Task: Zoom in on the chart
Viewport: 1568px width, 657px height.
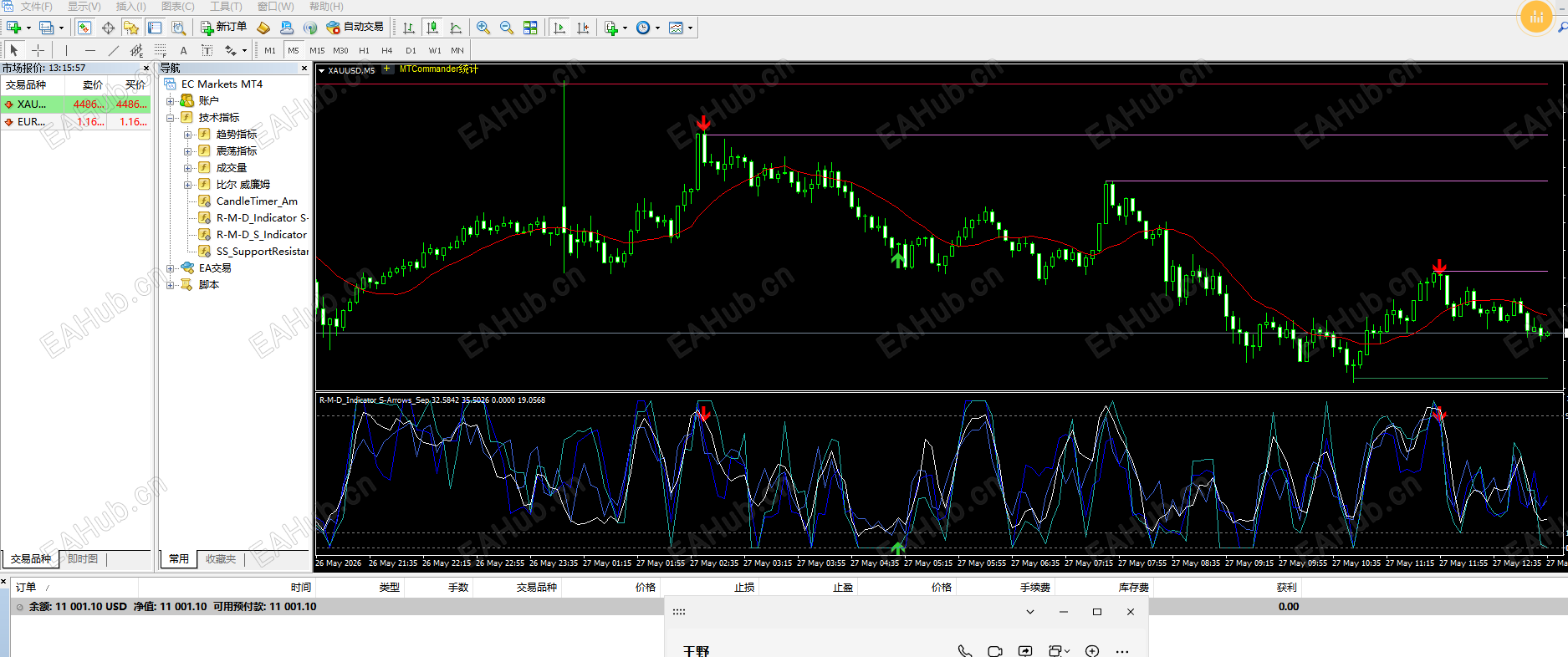Action: point(483,28)
